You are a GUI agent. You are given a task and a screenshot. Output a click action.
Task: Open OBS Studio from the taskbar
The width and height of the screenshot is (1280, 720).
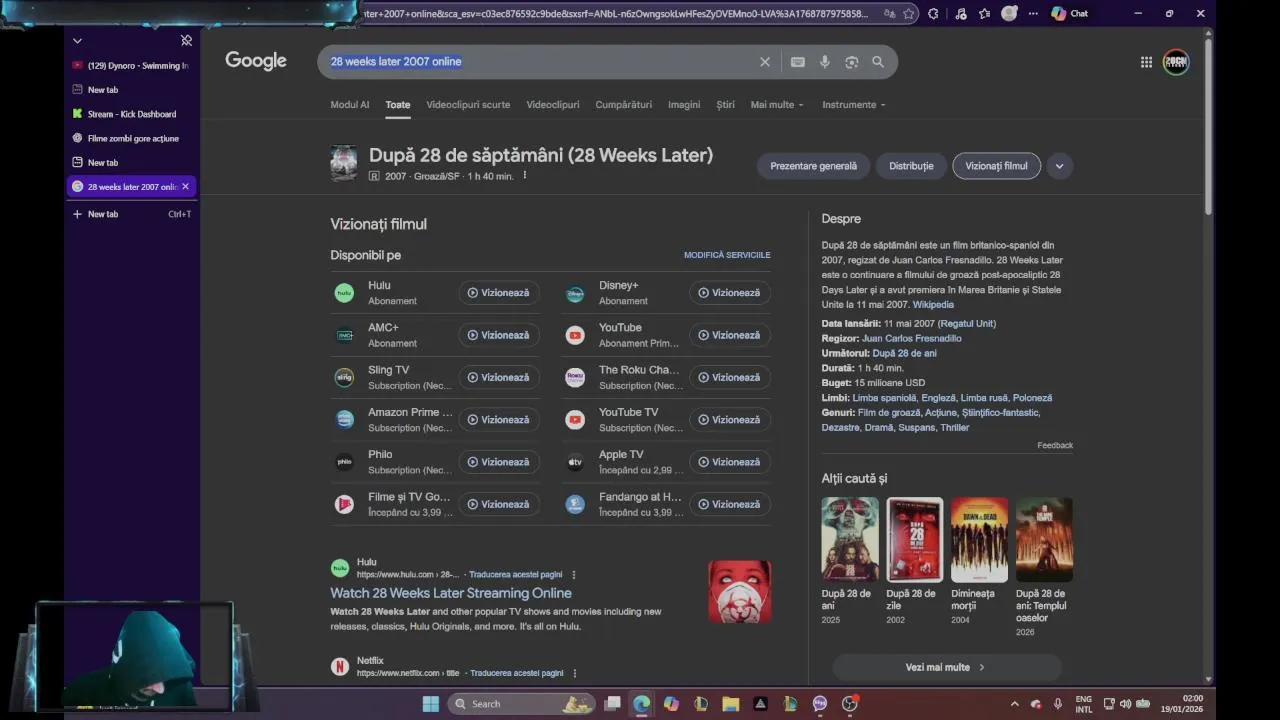point(850,704)
